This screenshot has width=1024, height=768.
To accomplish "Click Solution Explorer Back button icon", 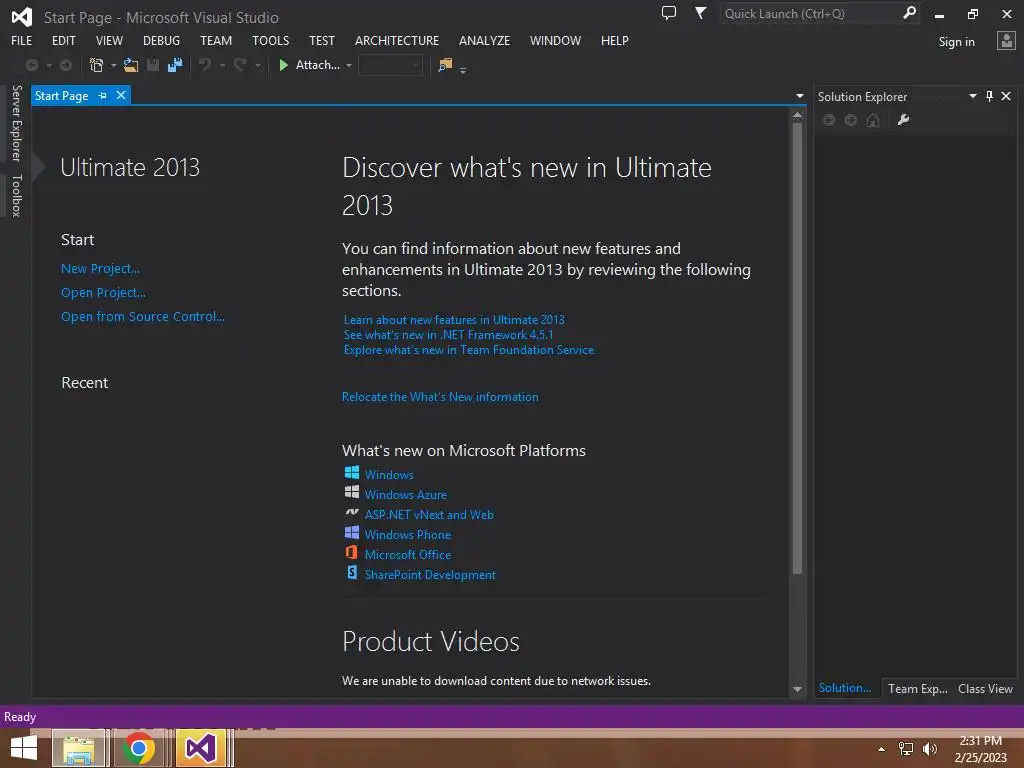I will click(829, 120).
